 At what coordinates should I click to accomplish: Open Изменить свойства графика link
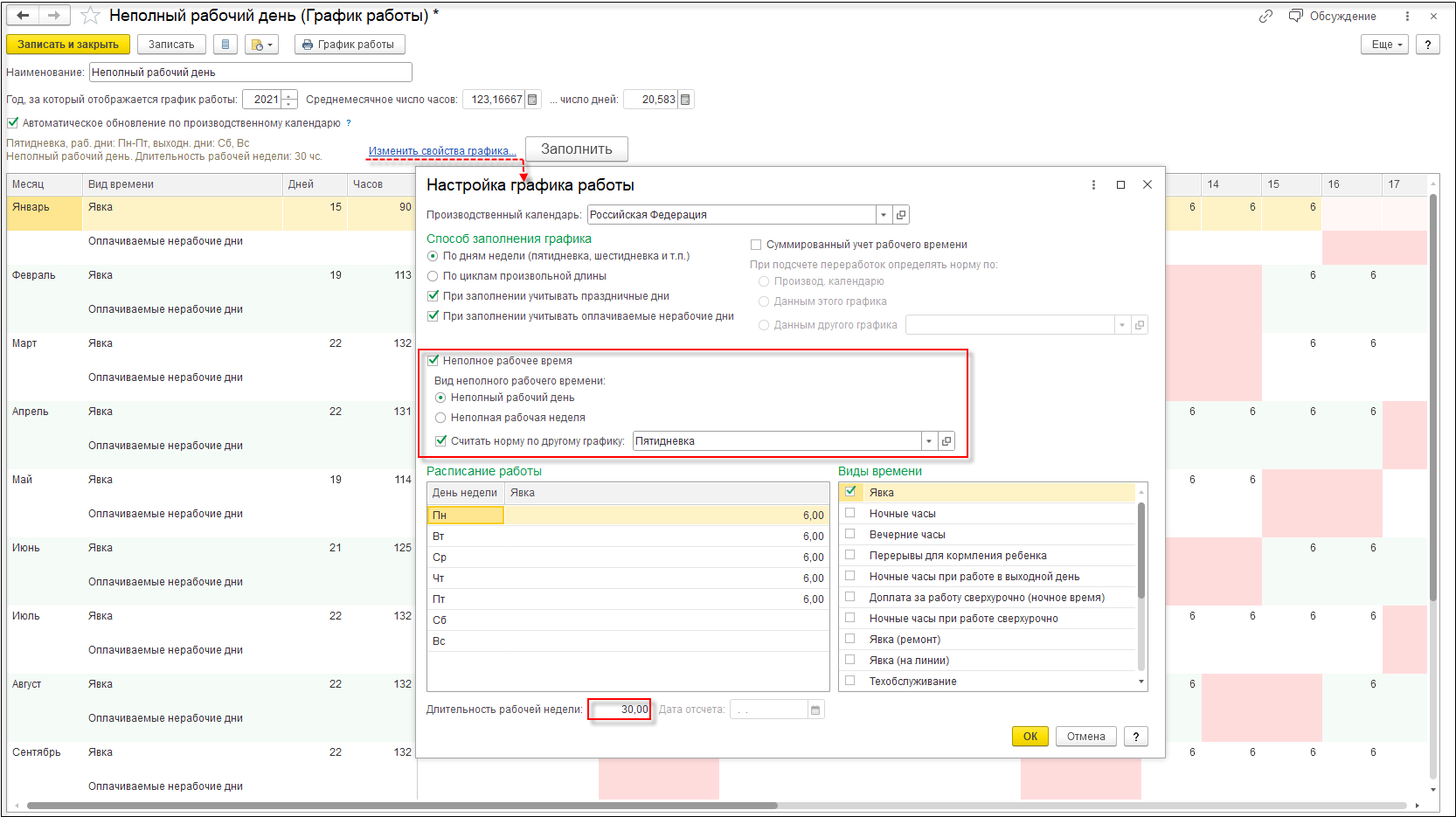tap(442, 151)
